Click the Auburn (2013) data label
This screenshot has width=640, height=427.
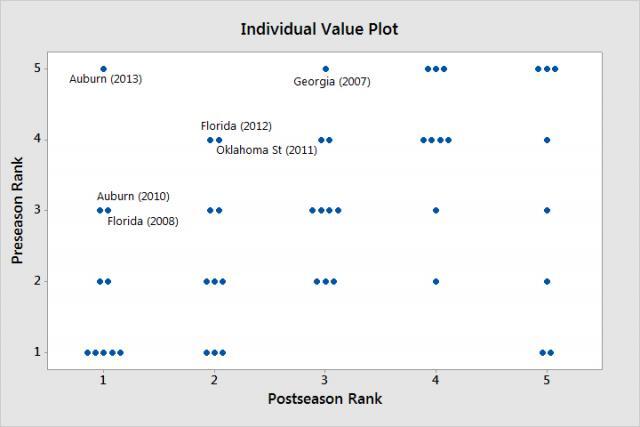(x=105, y=79)
